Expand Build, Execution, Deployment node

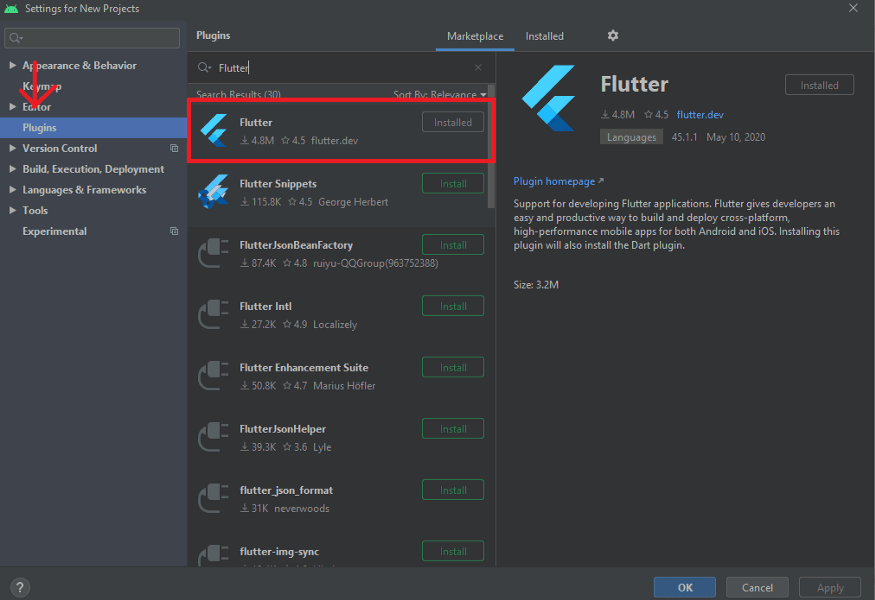tap(12, 169)
